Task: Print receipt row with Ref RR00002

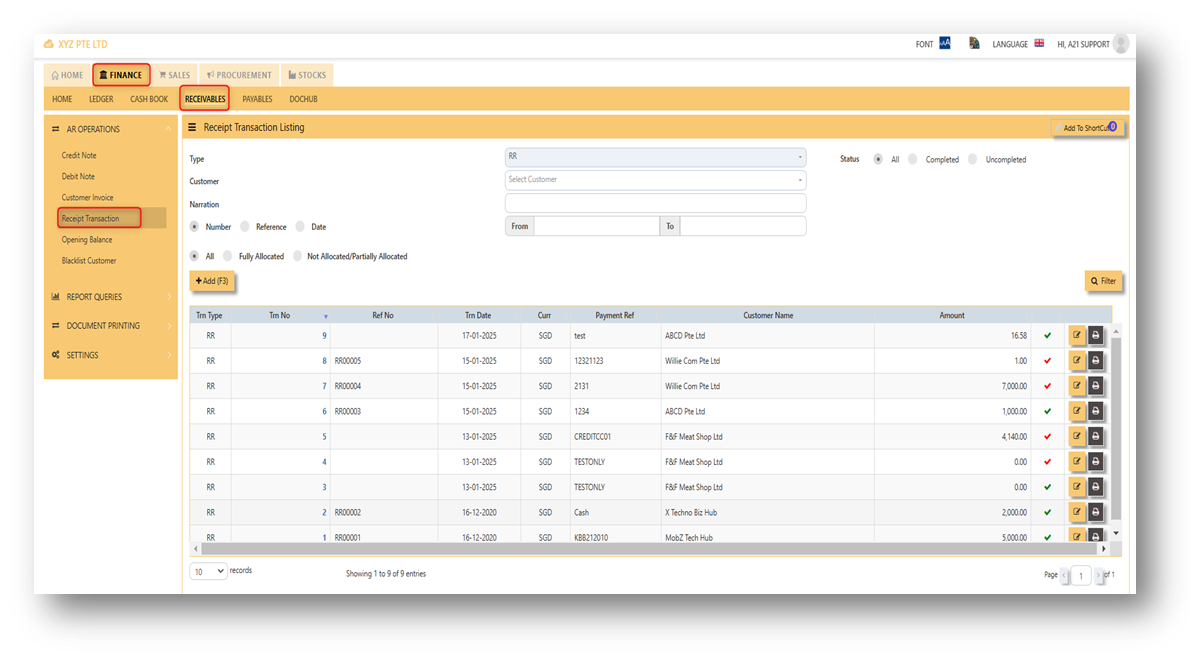Action: tap(1095, 512)
